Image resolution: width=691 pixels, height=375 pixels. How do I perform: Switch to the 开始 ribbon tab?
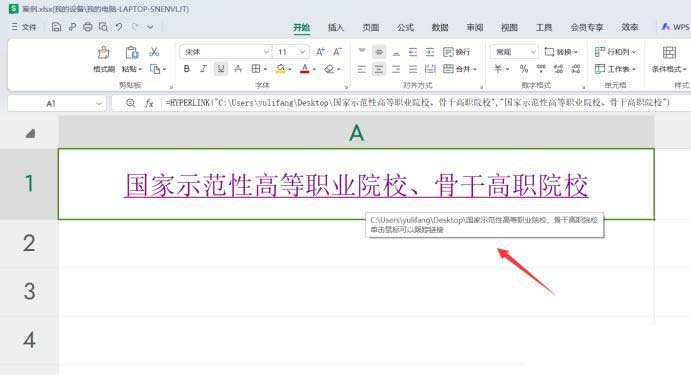pyautogui.click(x=301, y=27)
